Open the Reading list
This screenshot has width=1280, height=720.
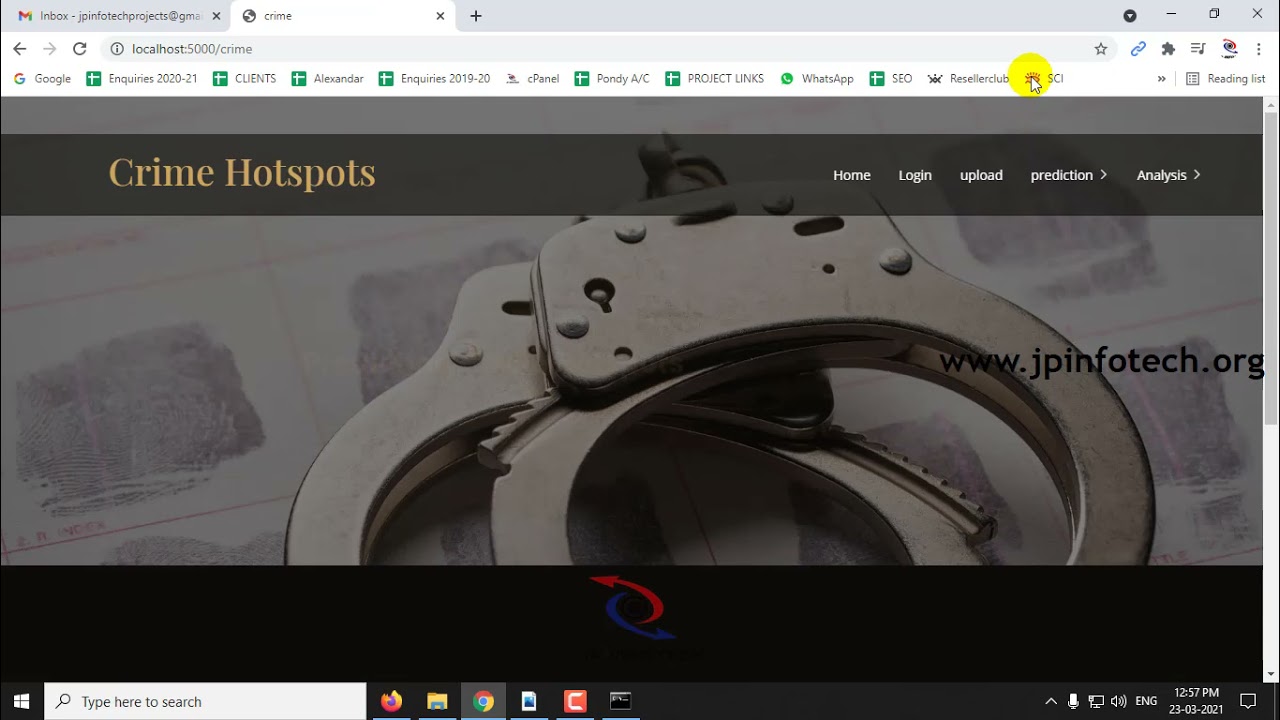coord(1226,79)
